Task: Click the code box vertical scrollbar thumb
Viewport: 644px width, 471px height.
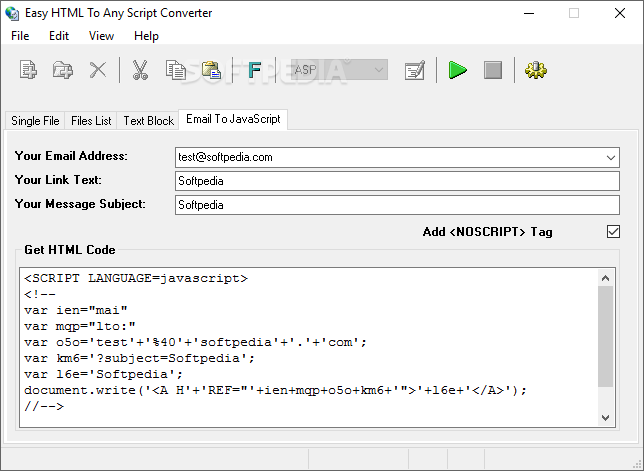Action: coord(605,337)
